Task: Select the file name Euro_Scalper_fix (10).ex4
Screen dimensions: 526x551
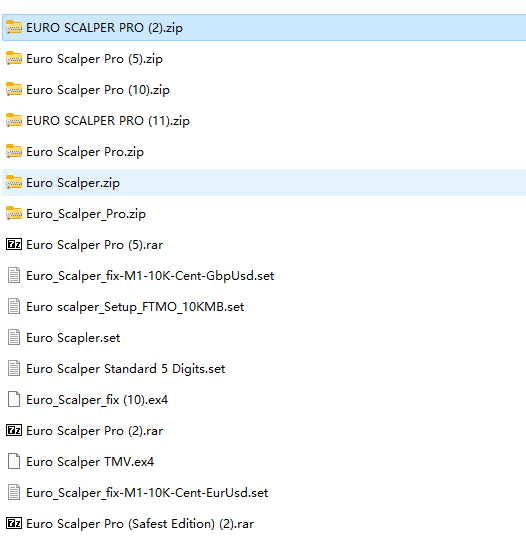Action: pyautogui.click(x=97, y=400)
